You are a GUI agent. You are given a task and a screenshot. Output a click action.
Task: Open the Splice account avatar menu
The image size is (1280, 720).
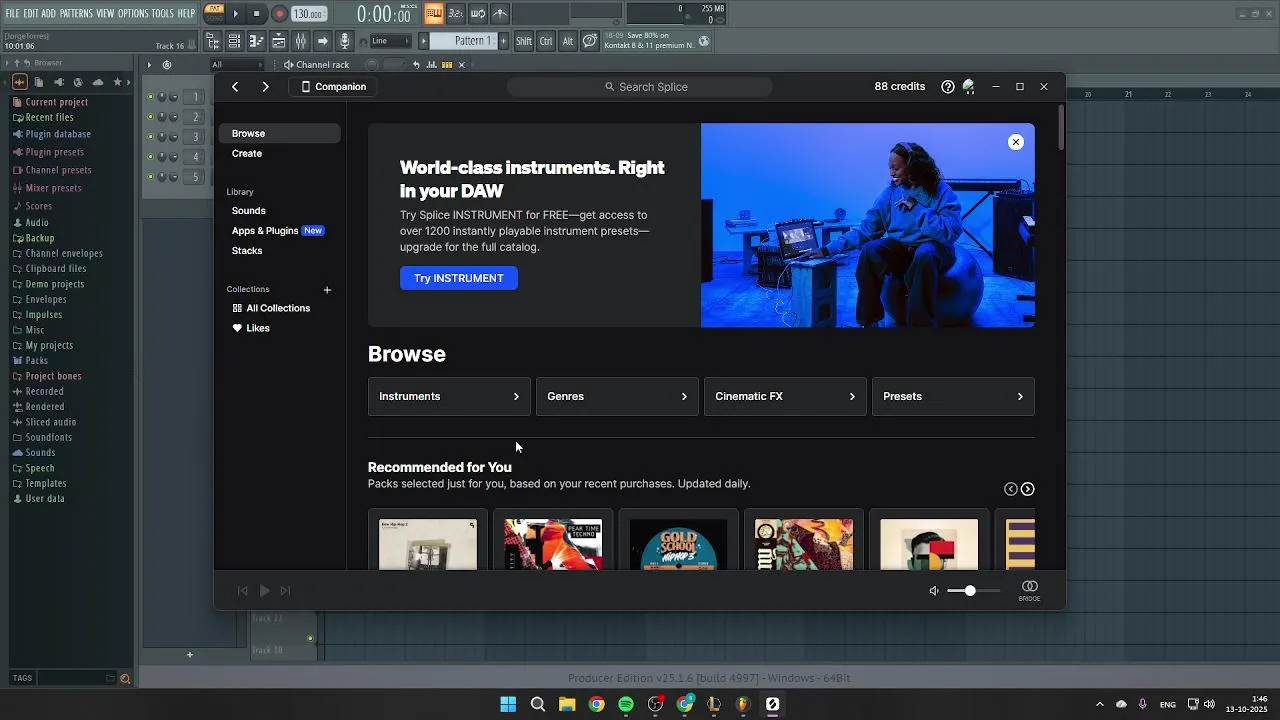[x=968, y=87]
